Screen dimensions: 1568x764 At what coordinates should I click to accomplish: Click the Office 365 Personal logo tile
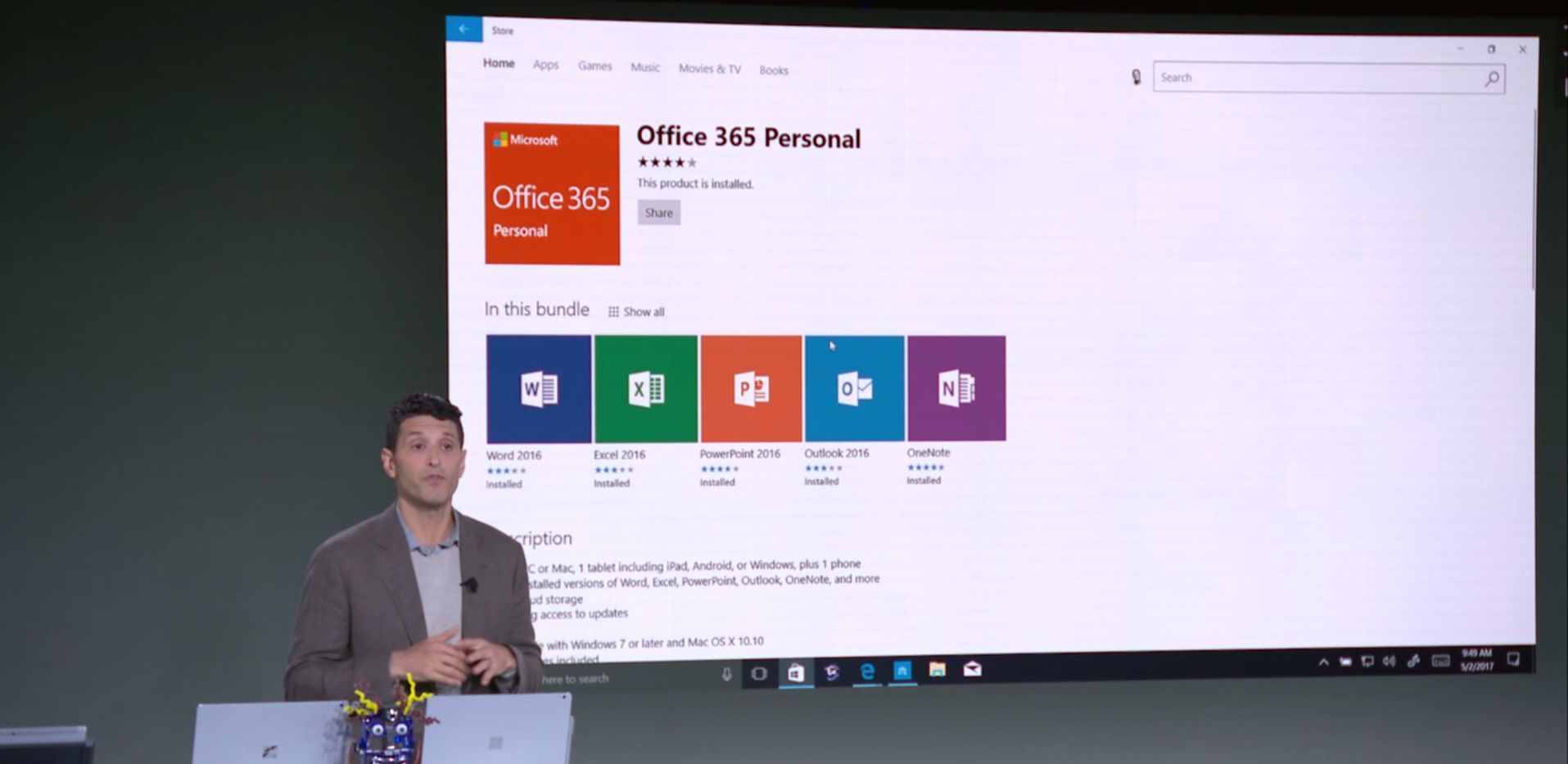tap(552, 194)
